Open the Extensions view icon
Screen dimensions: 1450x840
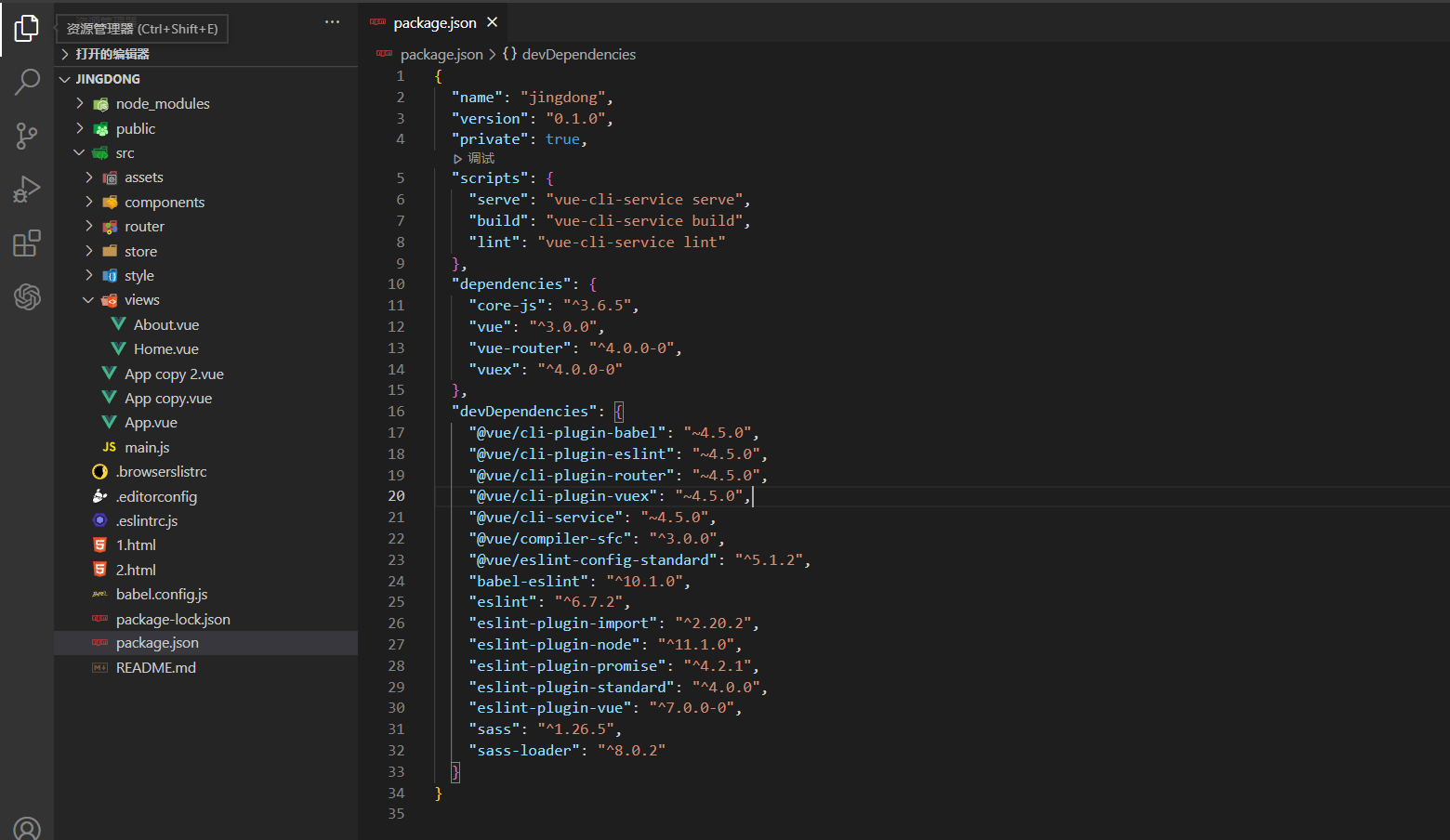click(x=27, y=243)
